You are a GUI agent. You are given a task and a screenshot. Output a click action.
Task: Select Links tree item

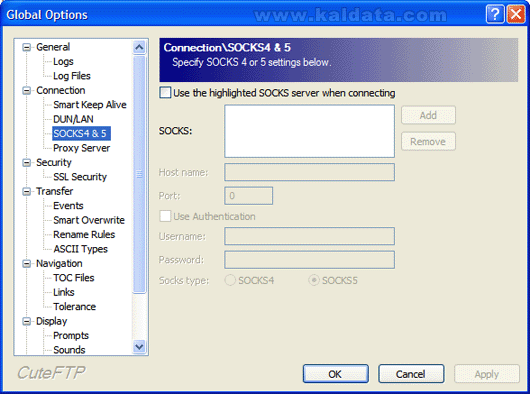pos(64,292)
